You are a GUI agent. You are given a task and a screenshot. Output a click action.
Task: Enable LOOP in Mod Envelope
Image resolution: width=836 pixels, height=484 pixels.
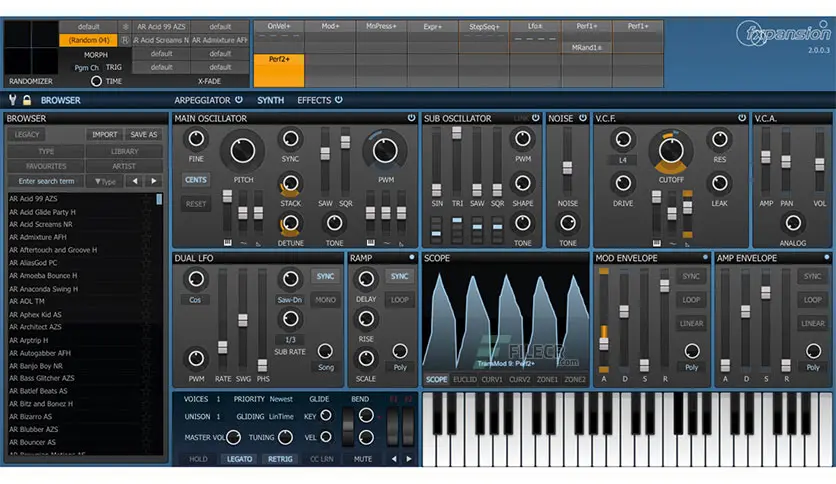click(x=691, y=300)
